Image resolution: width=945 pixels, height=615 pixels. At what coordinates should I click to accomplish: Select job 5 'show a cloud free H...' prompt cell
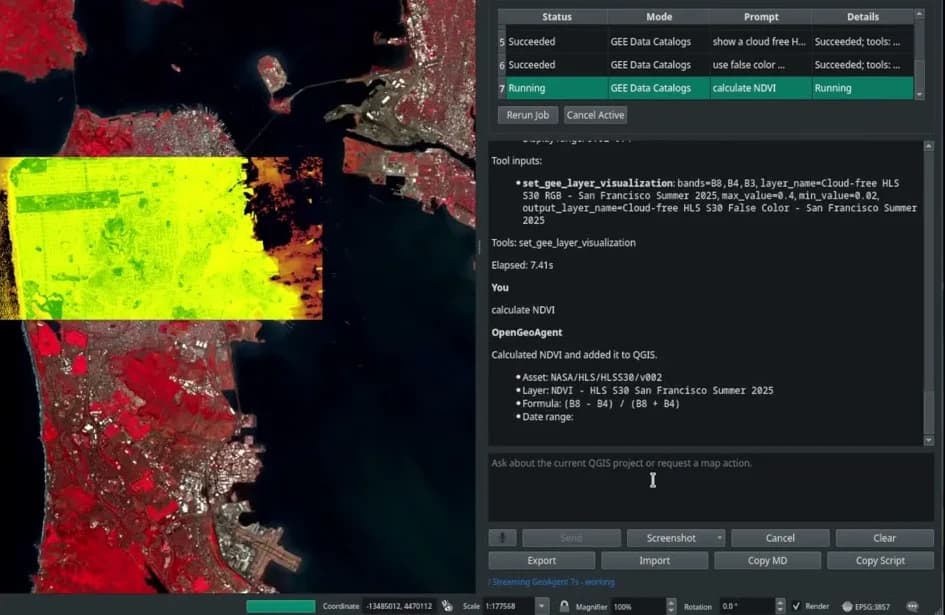tap(759, 42)
